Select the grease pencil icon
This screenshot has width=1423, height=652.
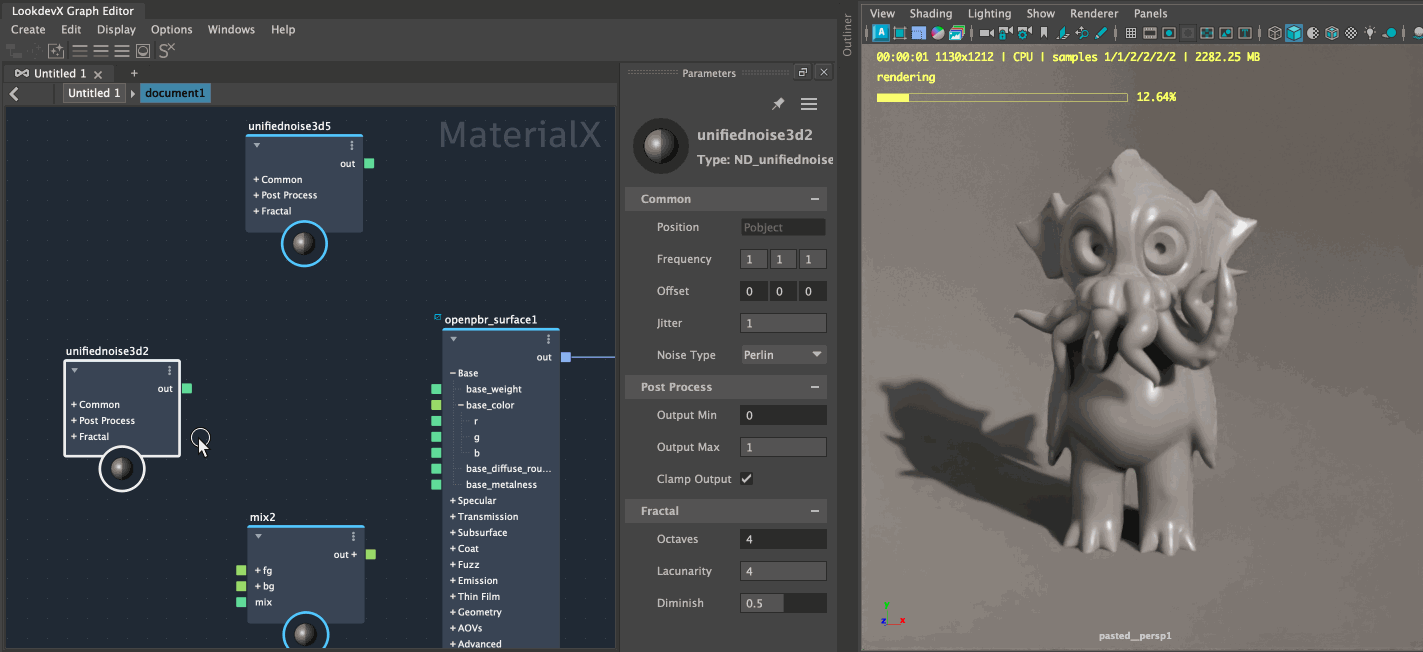tap(1100, 33)
